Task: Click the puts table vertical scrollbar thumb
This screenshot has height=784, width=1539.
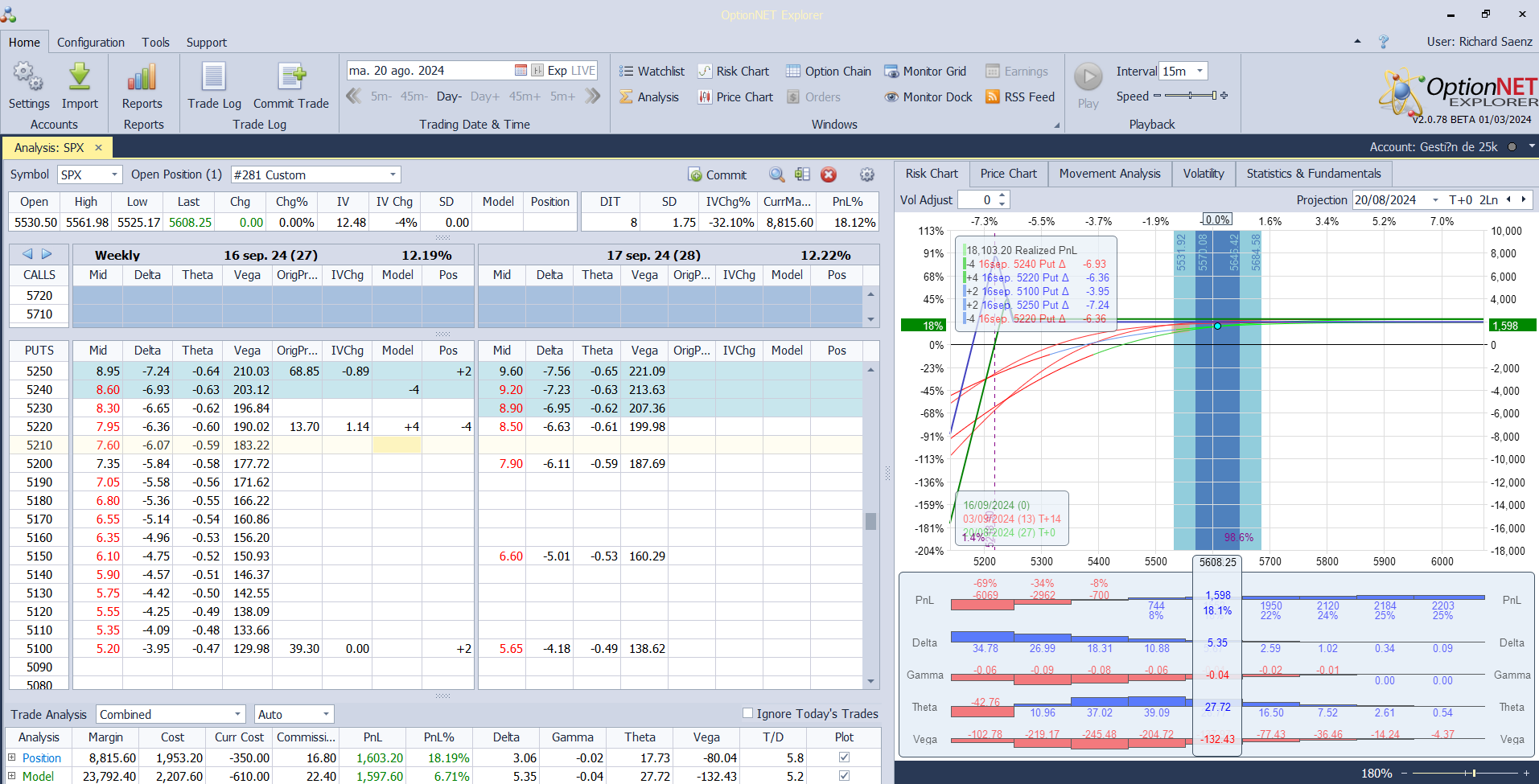Action: tap(870, 521)
